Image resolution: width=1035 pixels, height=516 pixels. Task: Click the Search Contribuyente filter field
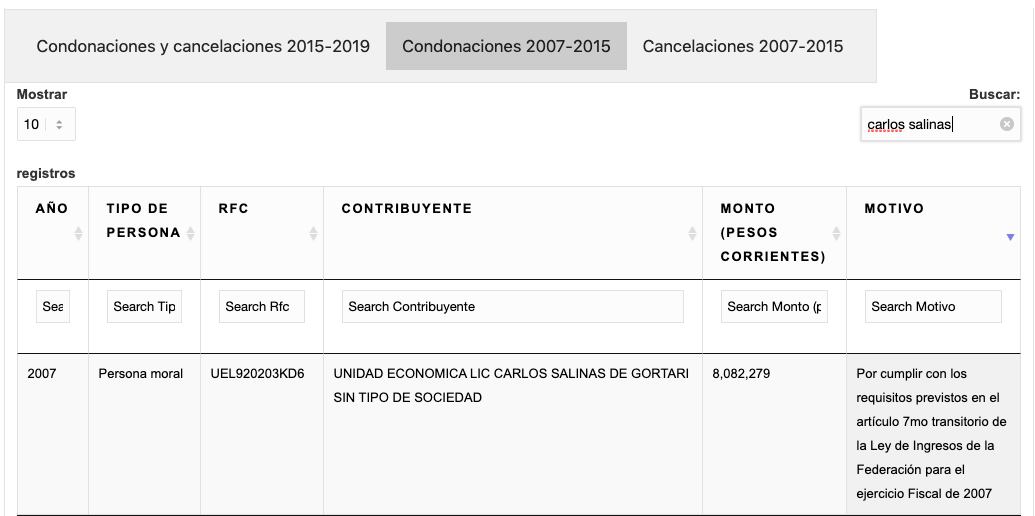[x=512, y=307]
